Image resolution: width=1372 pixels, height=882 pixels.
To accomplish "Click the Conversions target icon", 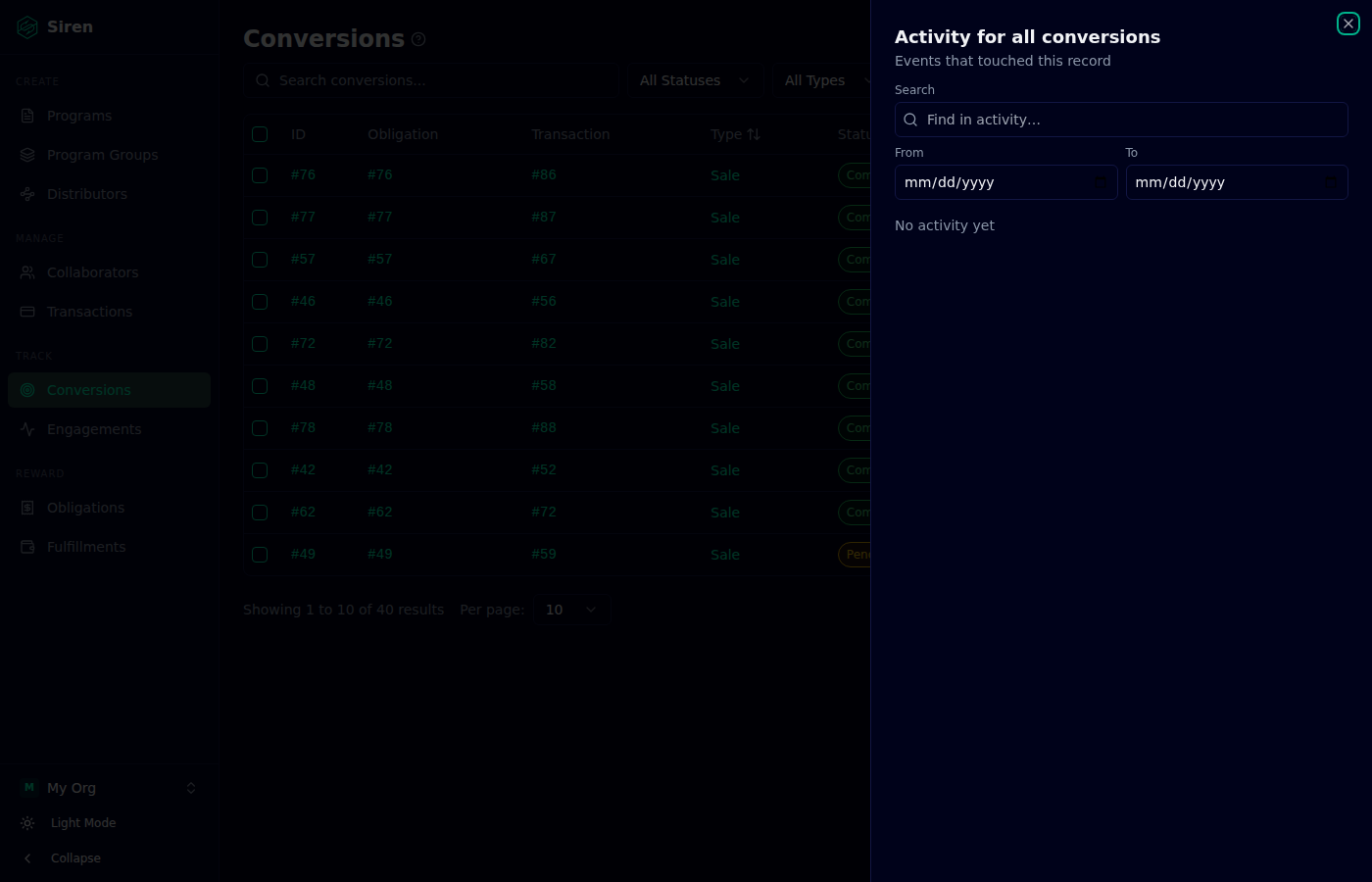I will click(27, 390).
